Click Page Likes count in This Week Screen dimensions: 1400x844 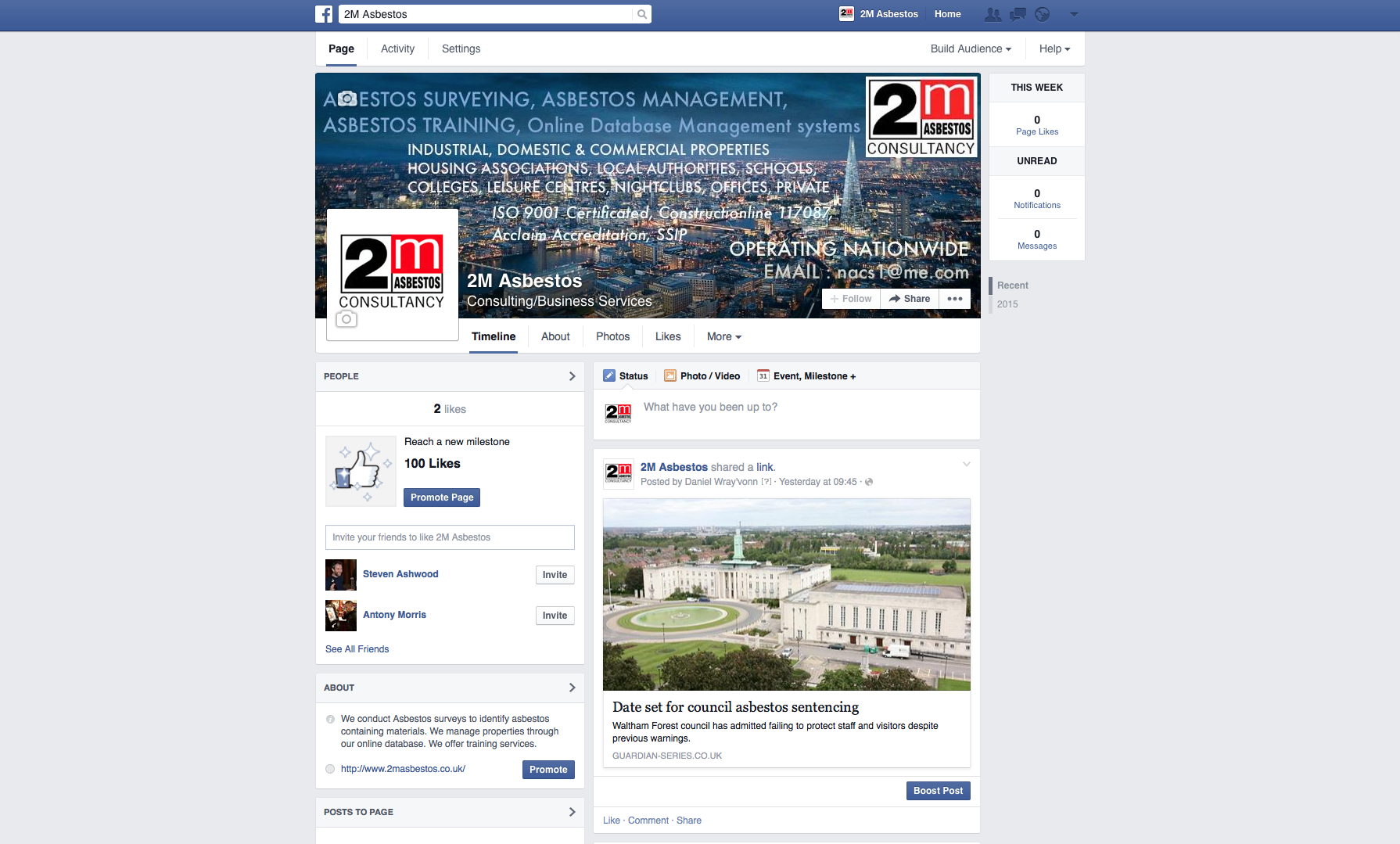pos(1037,125)
